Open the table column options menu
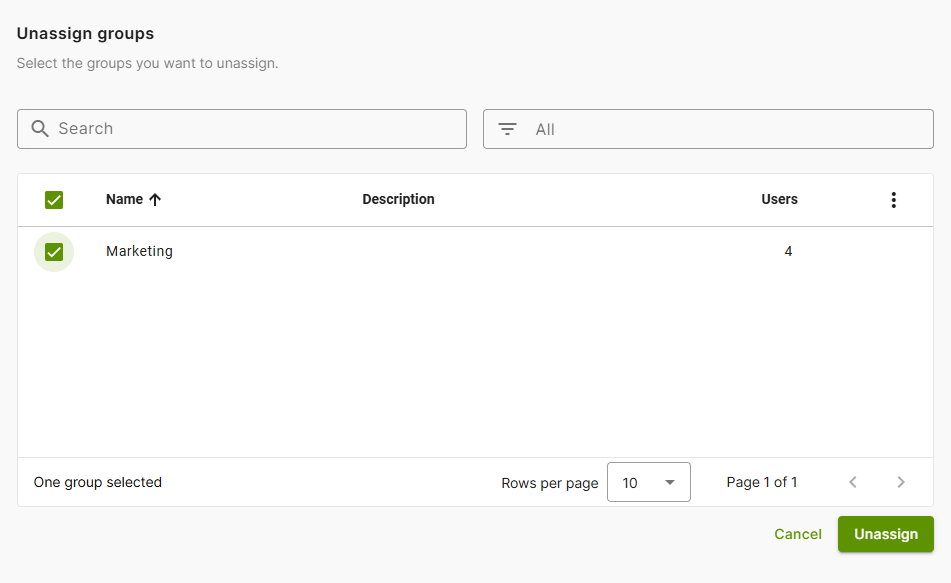 (893, 200)
